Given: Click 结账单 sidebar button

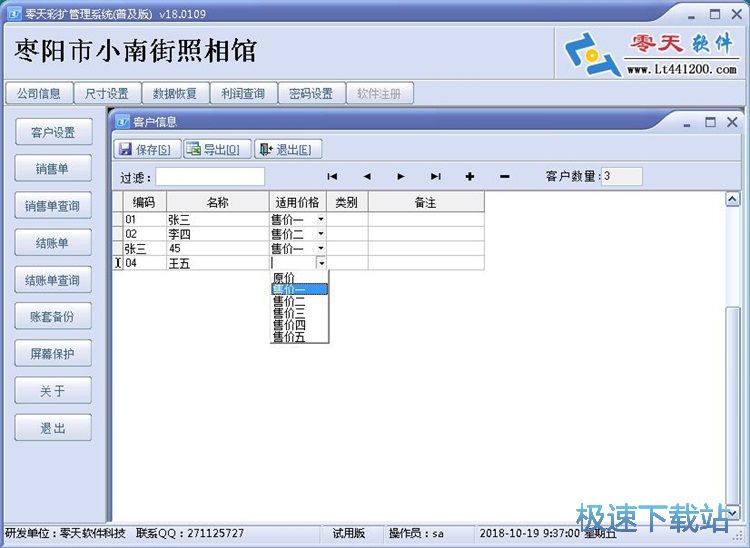Looking at the screenshot, I should tap(53, 242).
